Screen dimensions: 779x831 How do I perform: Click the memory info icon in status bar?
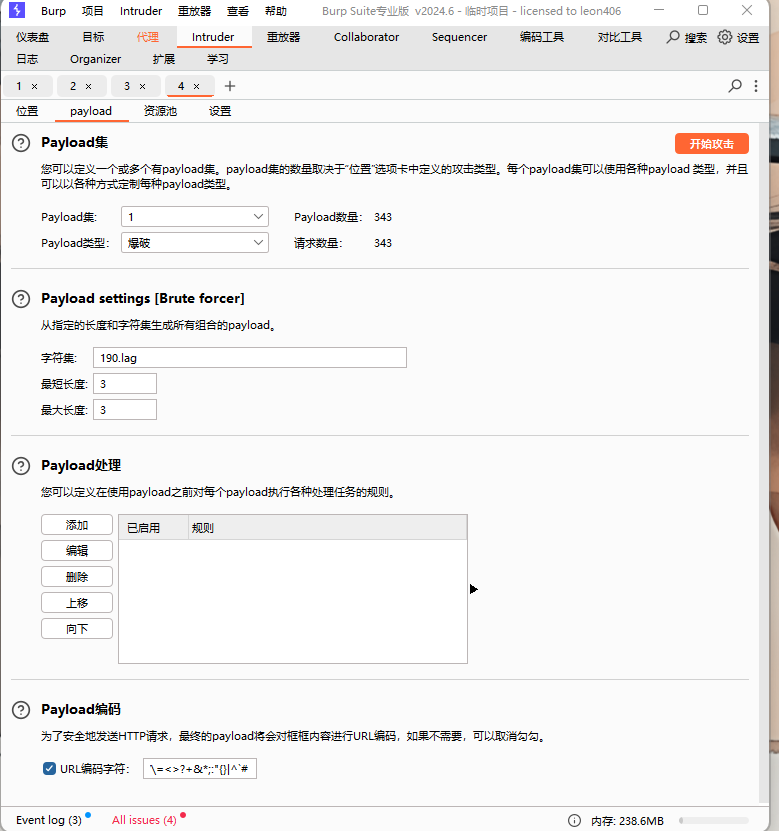(574, 820)
